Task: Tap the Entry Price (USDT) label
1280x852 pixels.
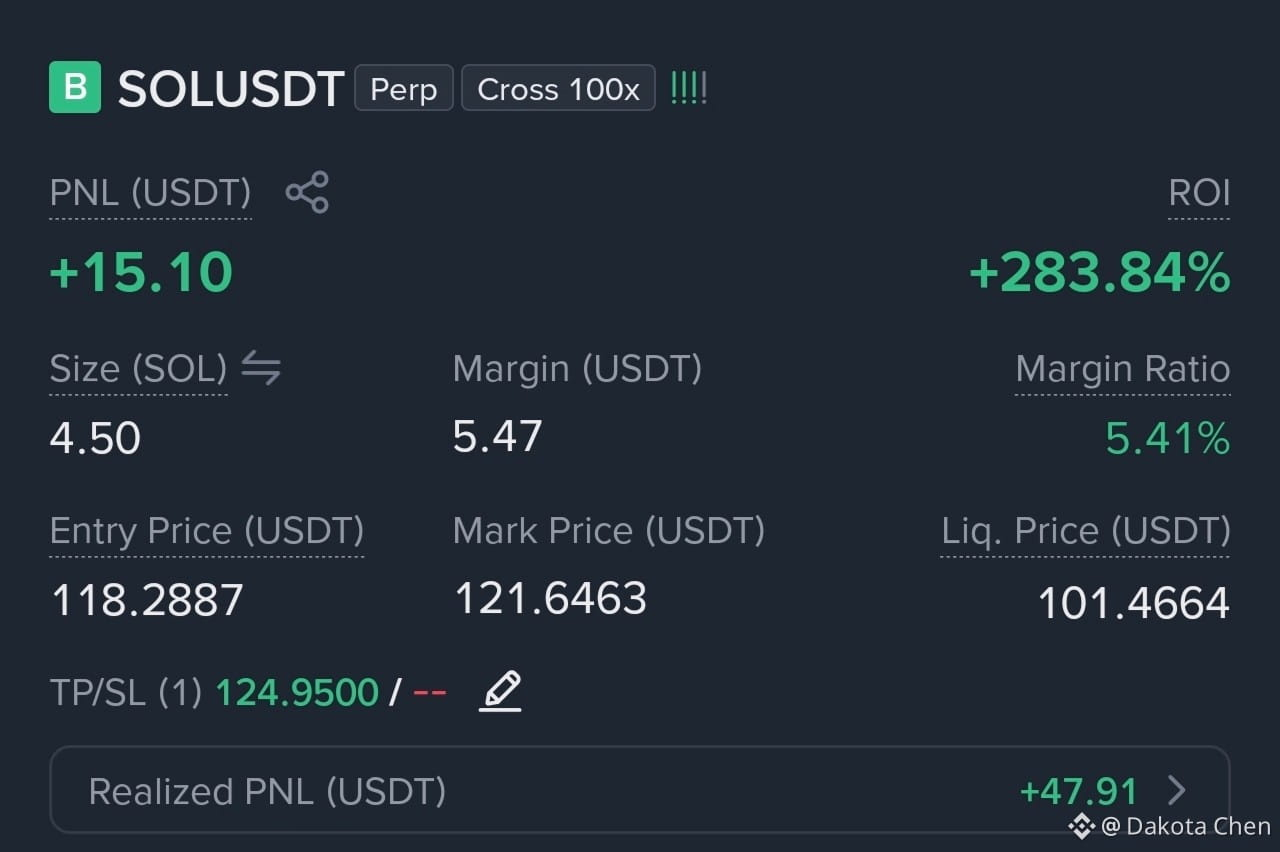Action: [207, 530]
